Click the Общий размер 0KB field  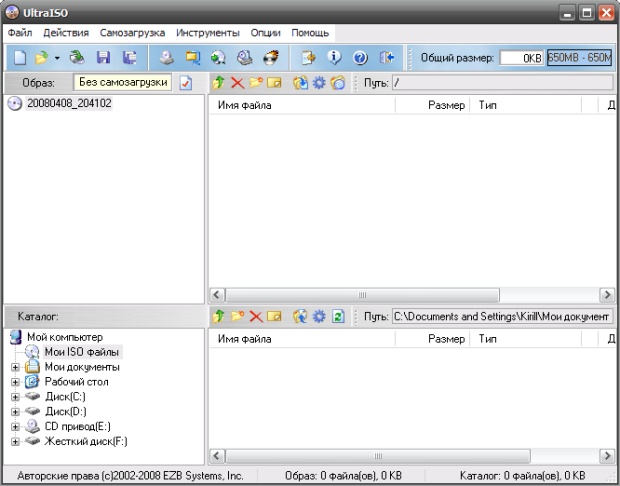522,58
